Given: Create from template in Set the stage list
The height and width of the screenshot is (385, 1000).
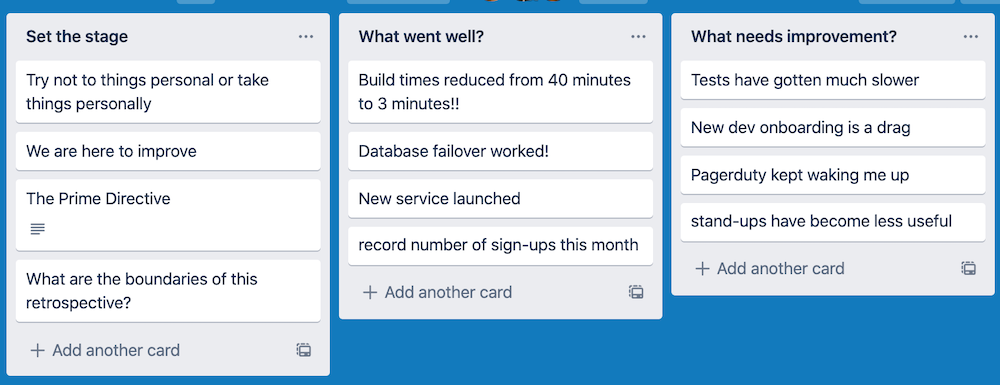Looking at the screenshot, I should 304,350.
